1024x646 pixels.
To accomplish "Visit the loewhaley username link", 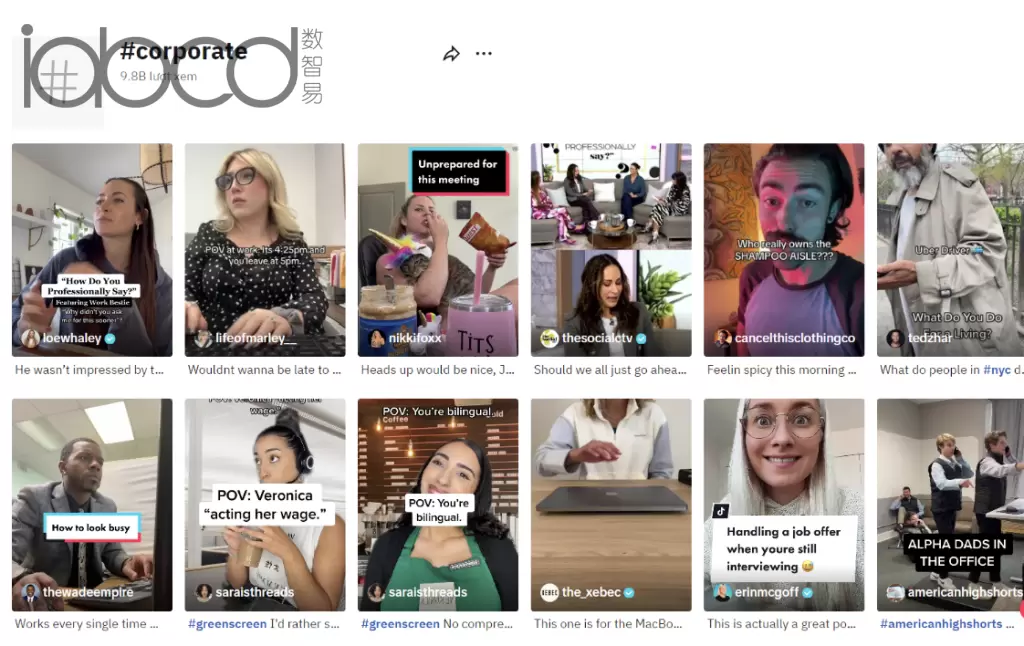I will (x=72, y=338).
